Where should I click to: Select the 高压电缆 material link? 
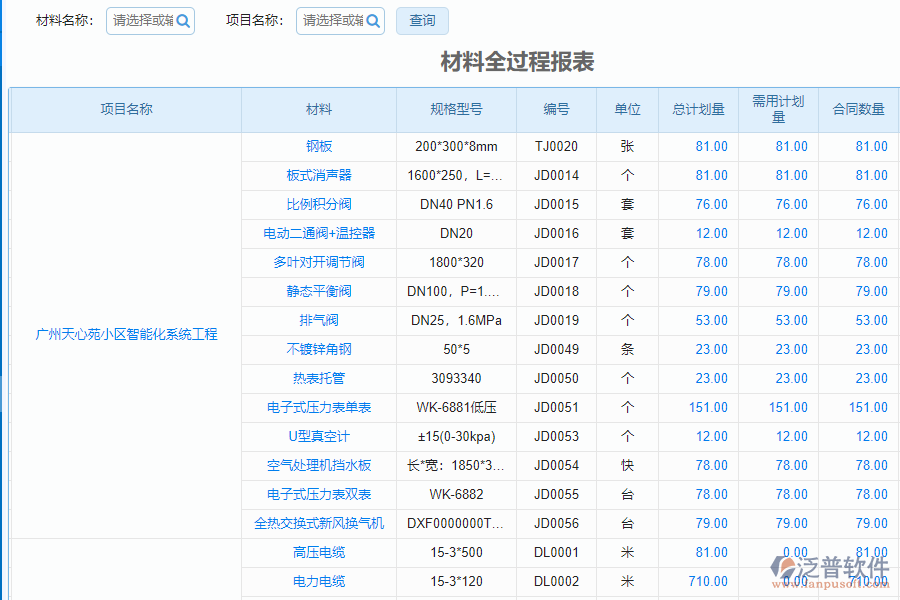(318, 552)
